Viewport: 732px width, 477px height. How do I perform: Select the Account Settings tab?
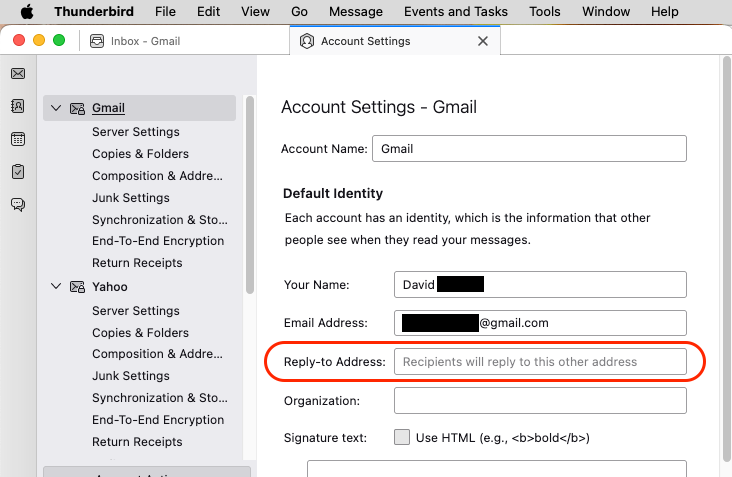click(395, 41)
